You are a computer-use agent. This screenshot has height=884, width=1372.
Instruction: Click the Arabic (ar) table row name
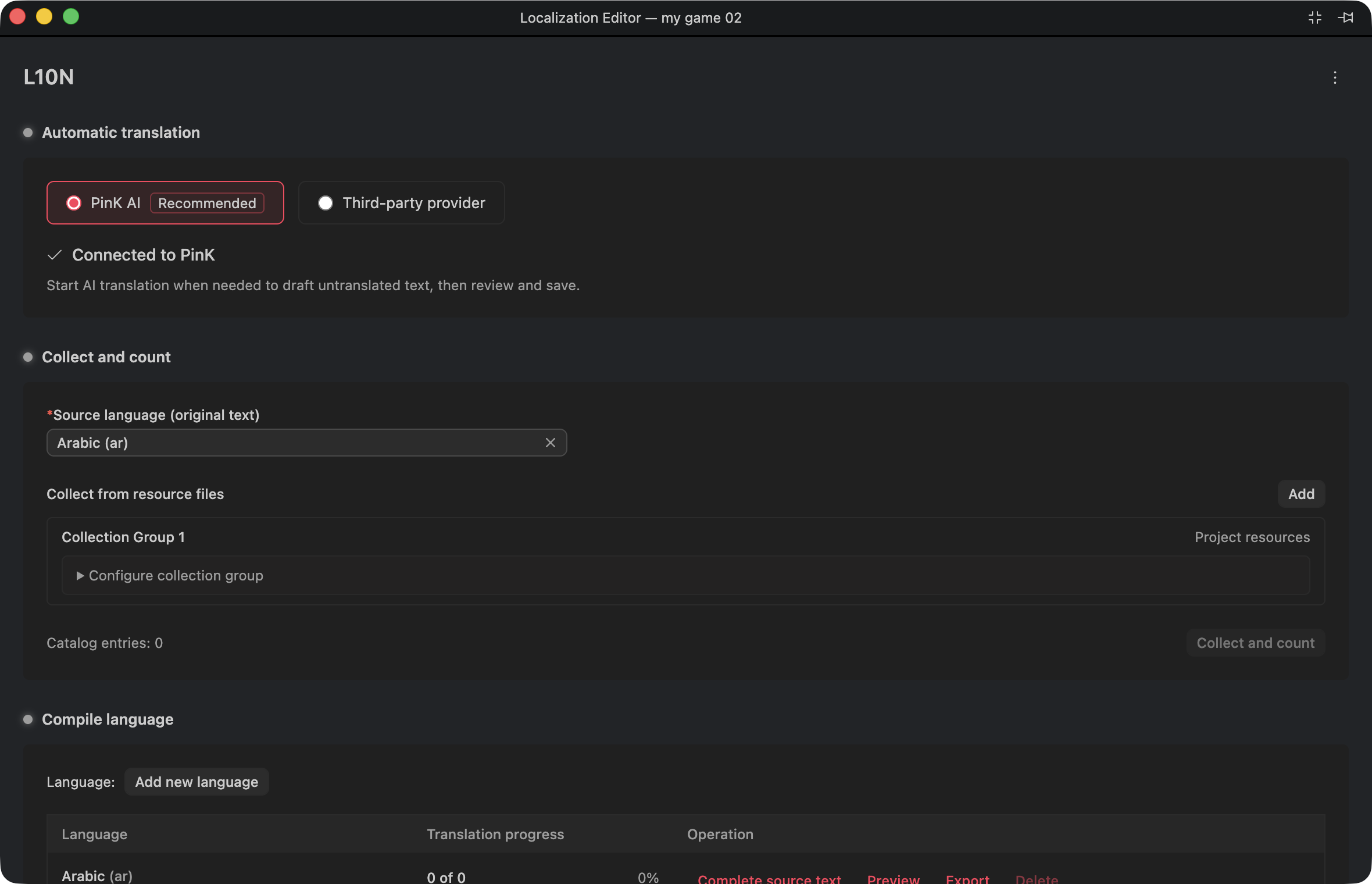[x=97, y=876]
